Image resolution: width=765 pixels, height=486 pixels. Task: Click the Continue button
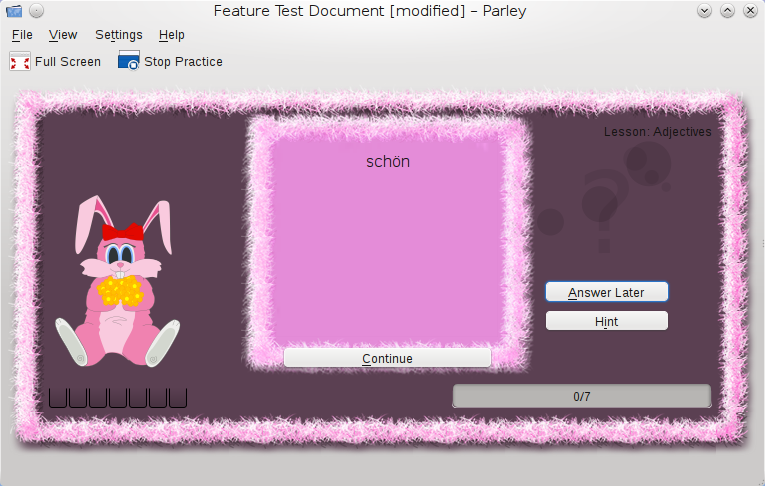[387, 359]
